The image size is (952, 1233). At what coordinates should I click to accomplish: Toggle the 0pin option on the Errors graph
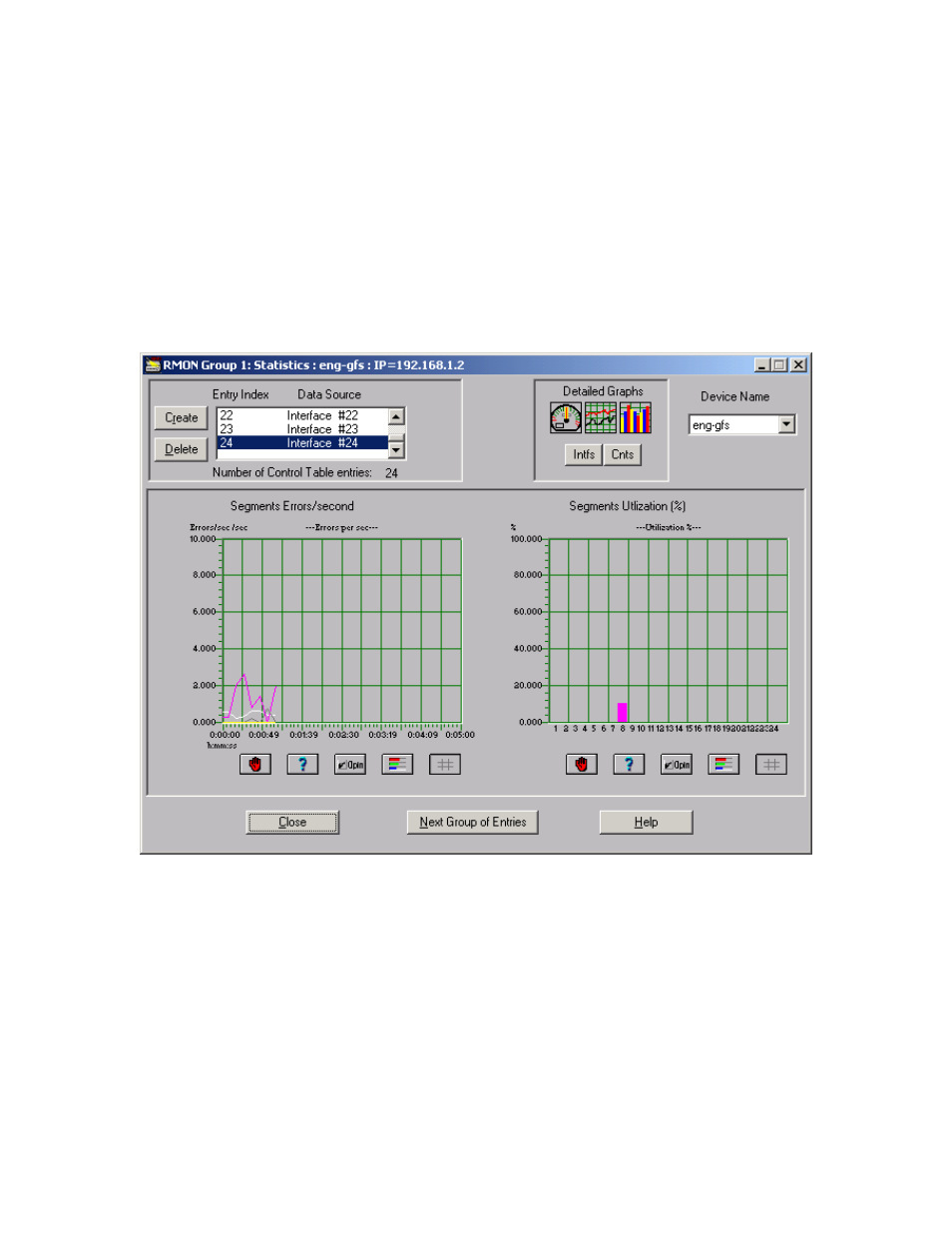tap(350, 765)
